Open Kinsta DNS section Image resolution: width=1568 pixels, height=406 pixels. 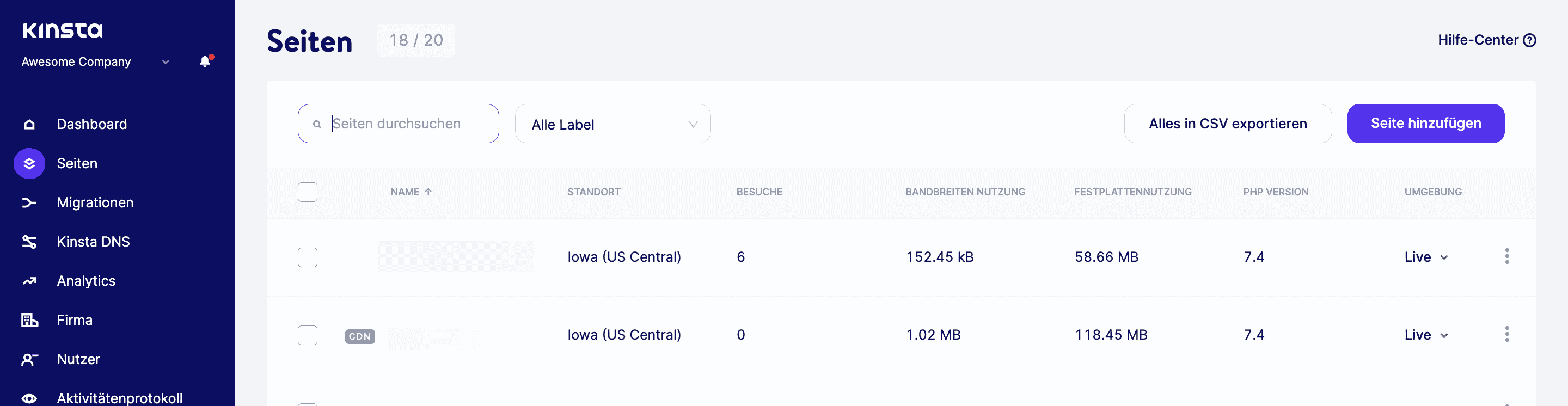tap(93, 242)
